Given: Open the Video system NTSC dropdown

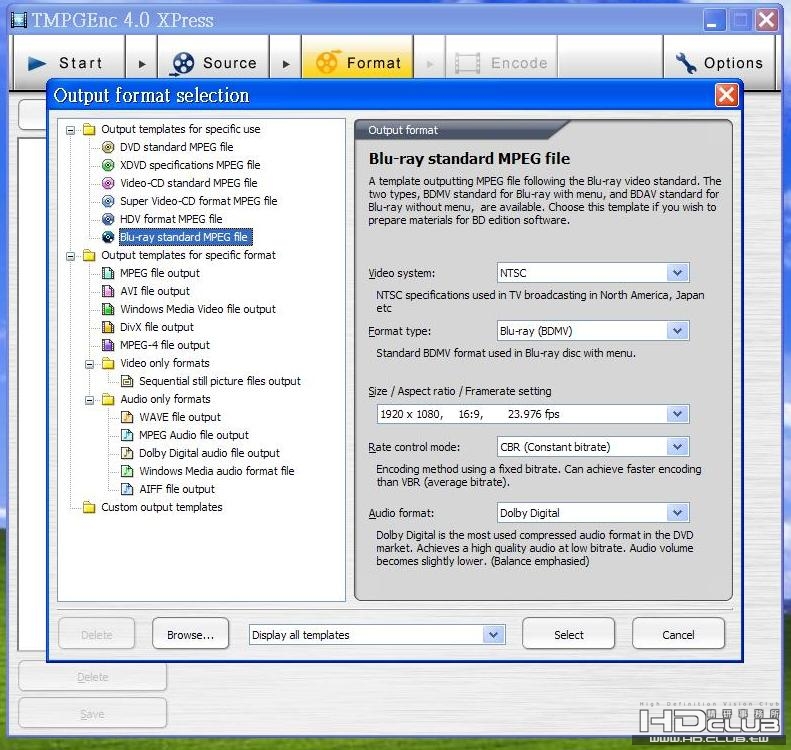Looking at the screenshot, I should click(x=677, y=273).
